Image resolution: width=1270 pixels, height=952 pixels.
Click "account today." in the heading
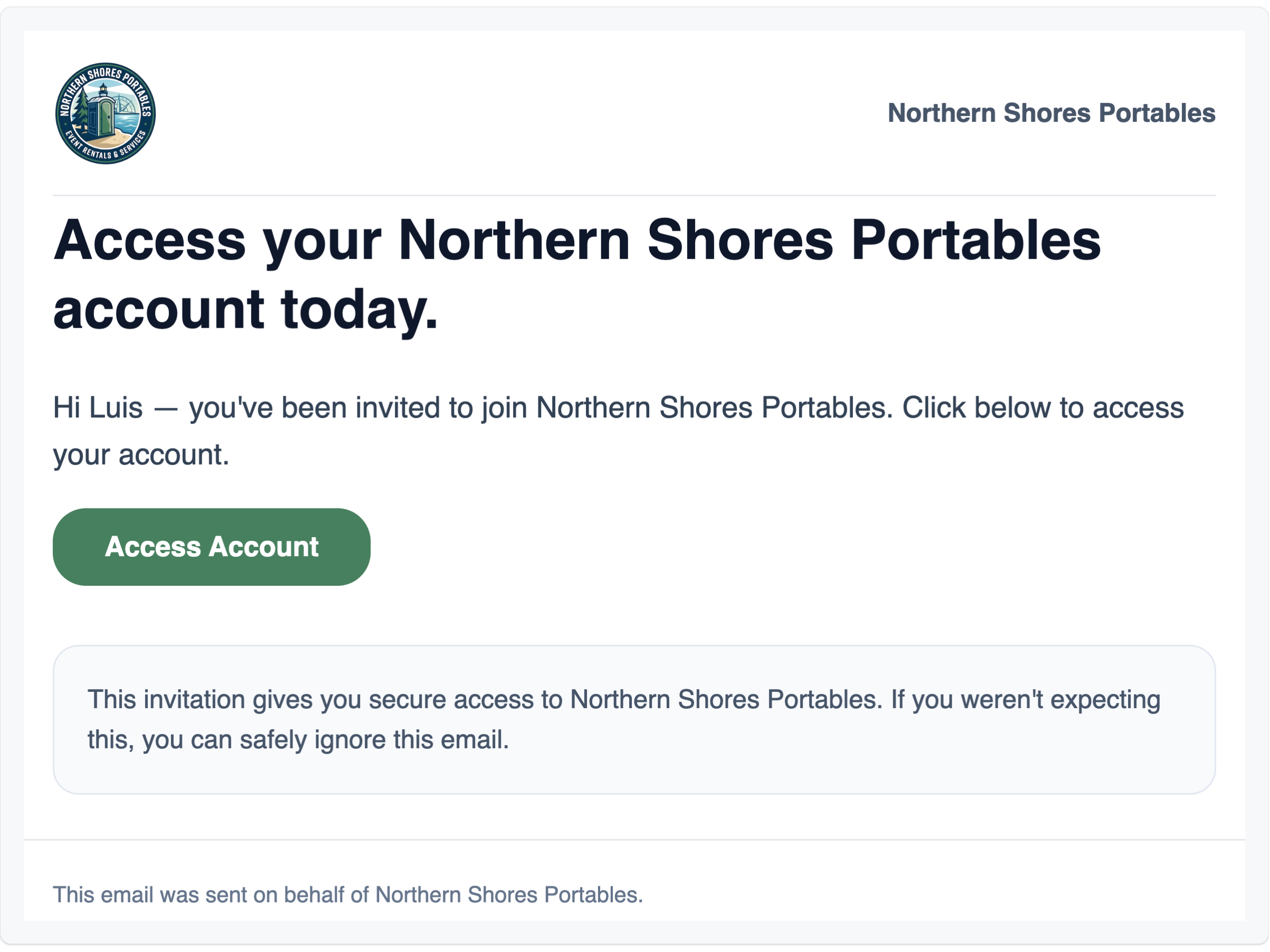pyautogui.click(x=245, y=309)
